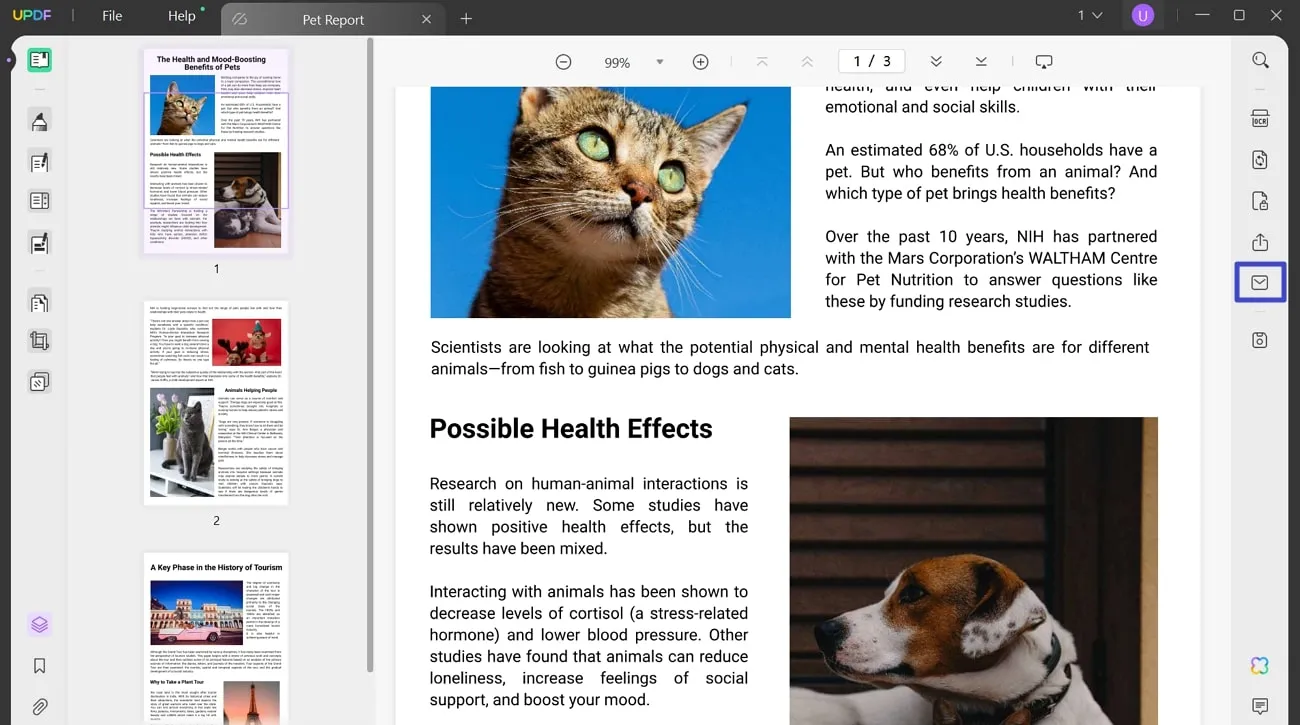Click the "An estimated 68% of U.S." paragraph
The height and width of the screenshot is (725, 1300).
pos(991,172)
